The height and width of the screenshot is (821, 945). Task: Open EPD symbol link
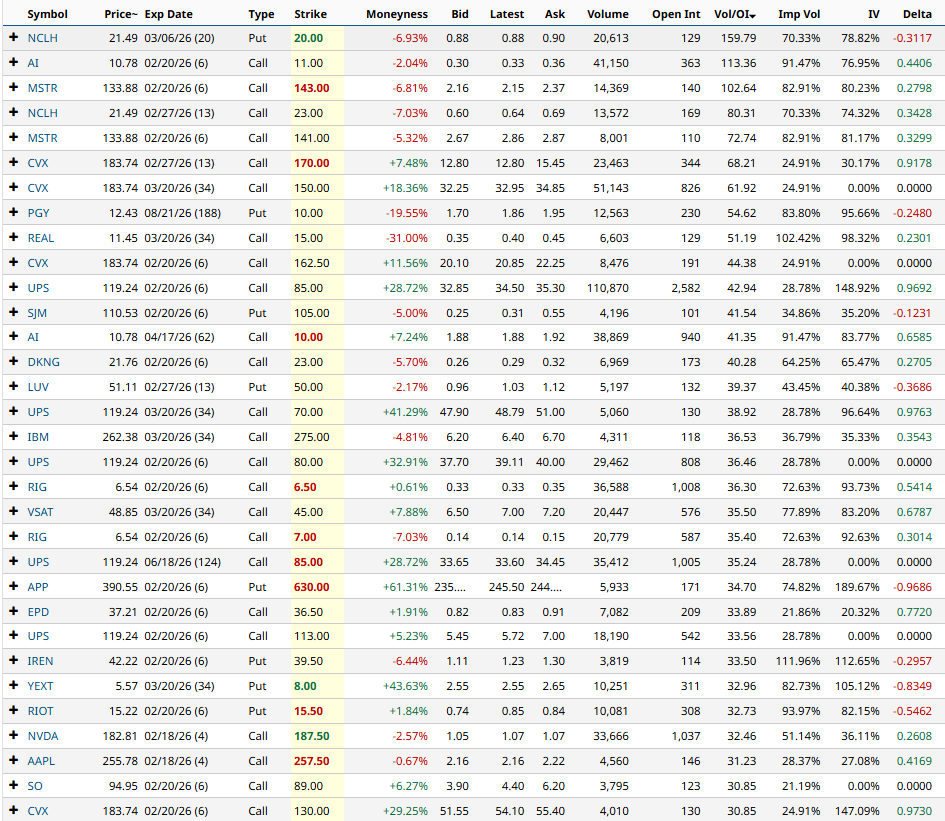38,612
